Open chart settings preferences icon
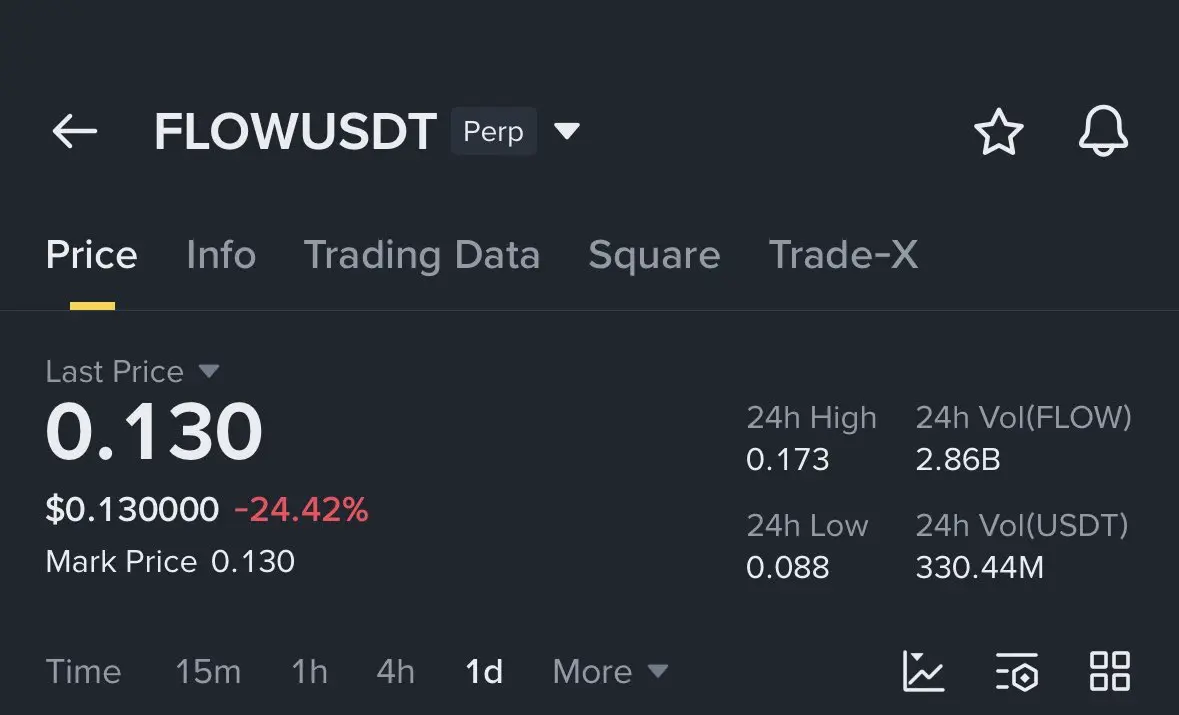The width and height of the screenshot is (1179, 715). coord(1017,671)
